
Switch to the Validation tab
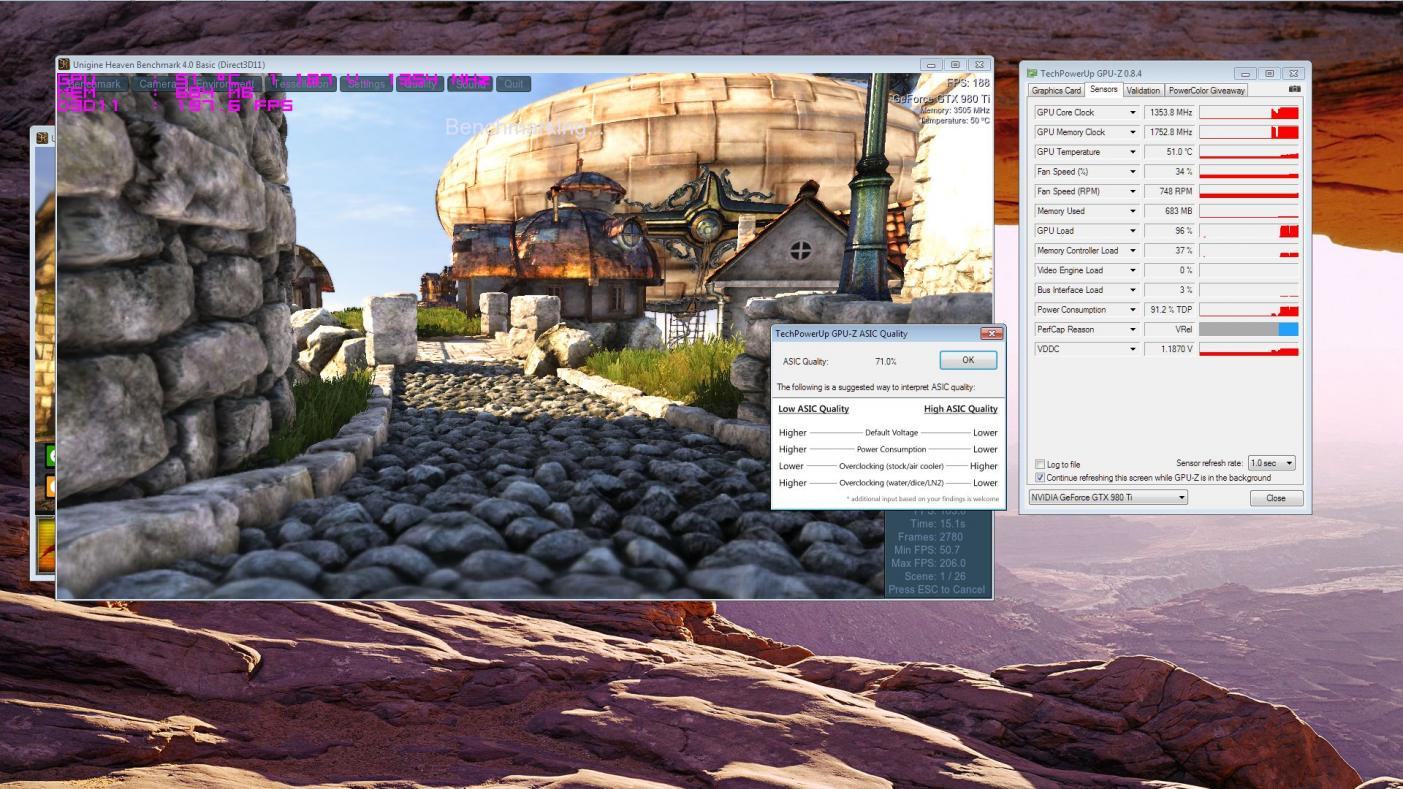click(1143, 90)
